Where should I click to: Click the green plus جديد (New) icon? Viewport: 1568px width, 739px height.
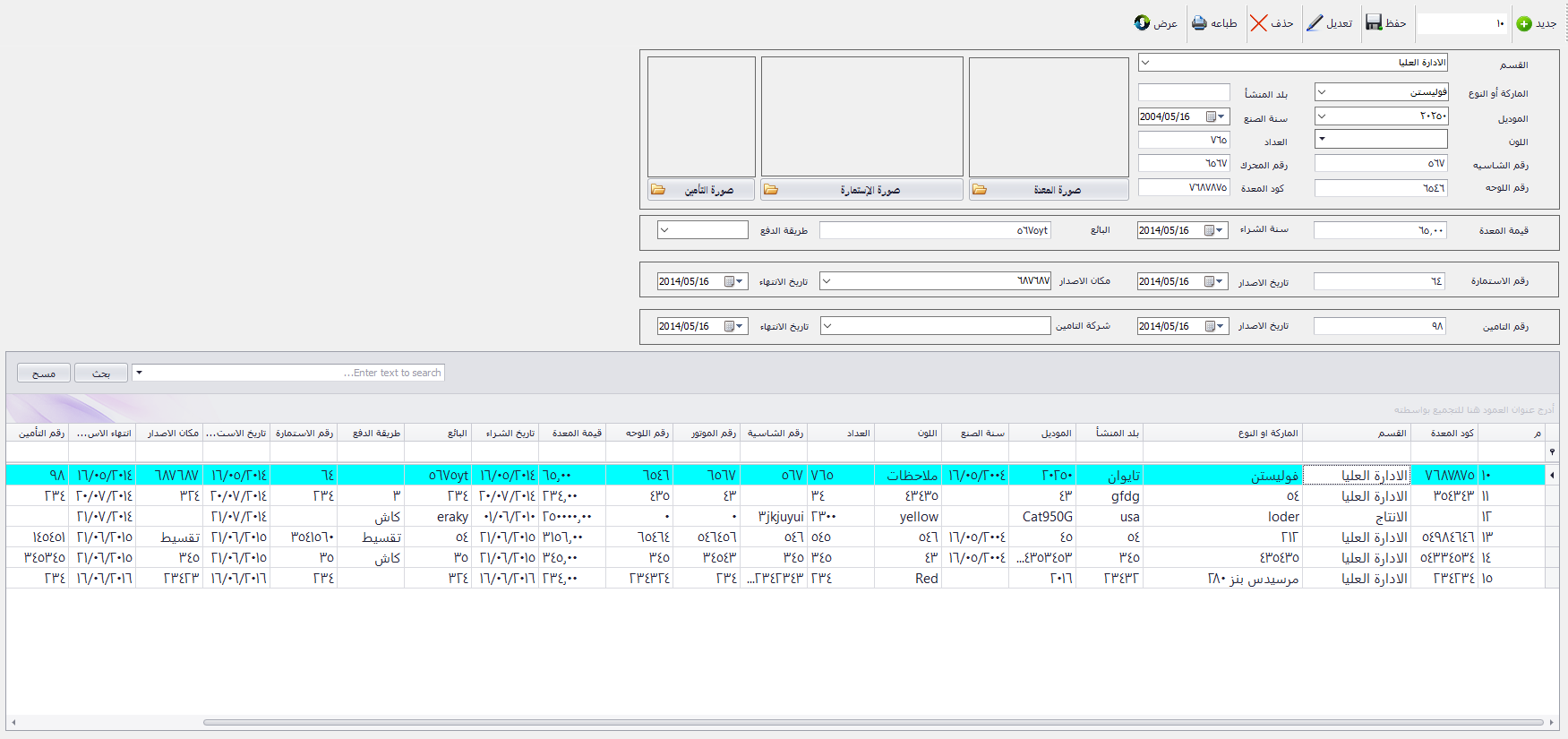click(x=1524, y=23)
